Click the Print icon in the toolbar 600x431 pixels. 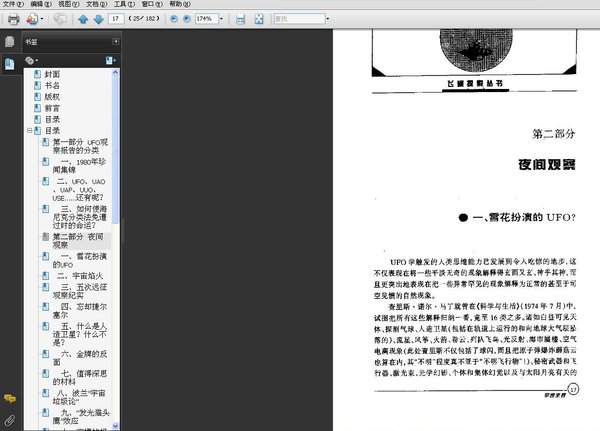tap(14, 19)
